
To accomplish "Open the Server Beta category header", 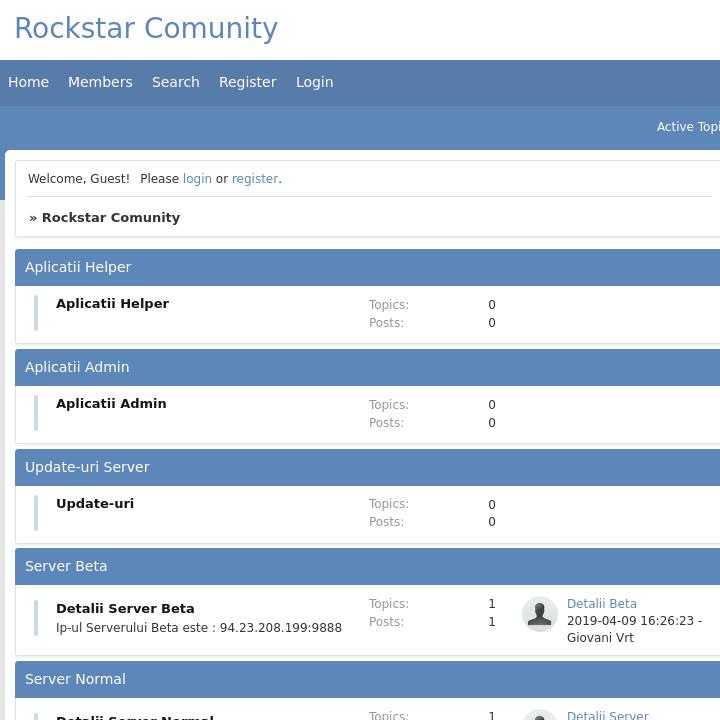I will pos(66,566).
